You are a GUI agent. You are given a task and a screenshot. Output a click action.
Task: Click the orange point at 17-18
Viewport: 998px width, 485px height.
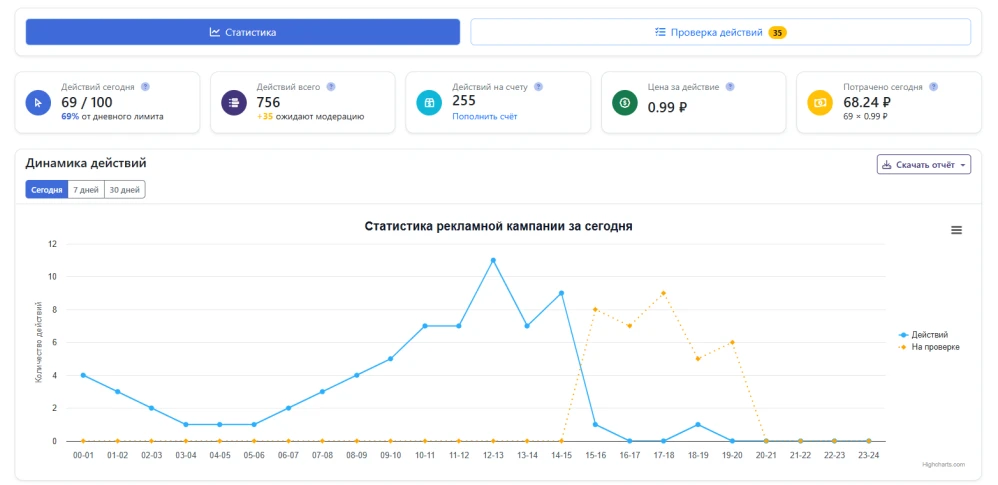pos(663,293)
